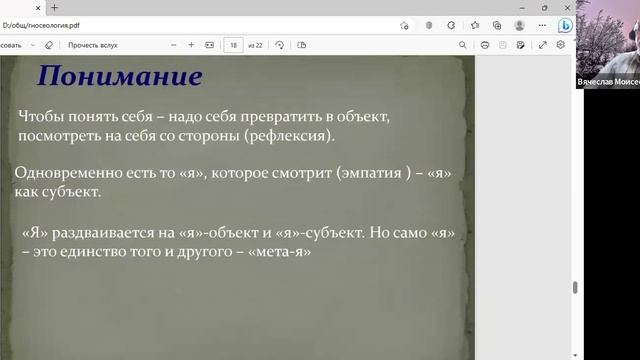Toggle fit to width icon
The width and height of the screenshot is (640, 360).
[209, 45]
